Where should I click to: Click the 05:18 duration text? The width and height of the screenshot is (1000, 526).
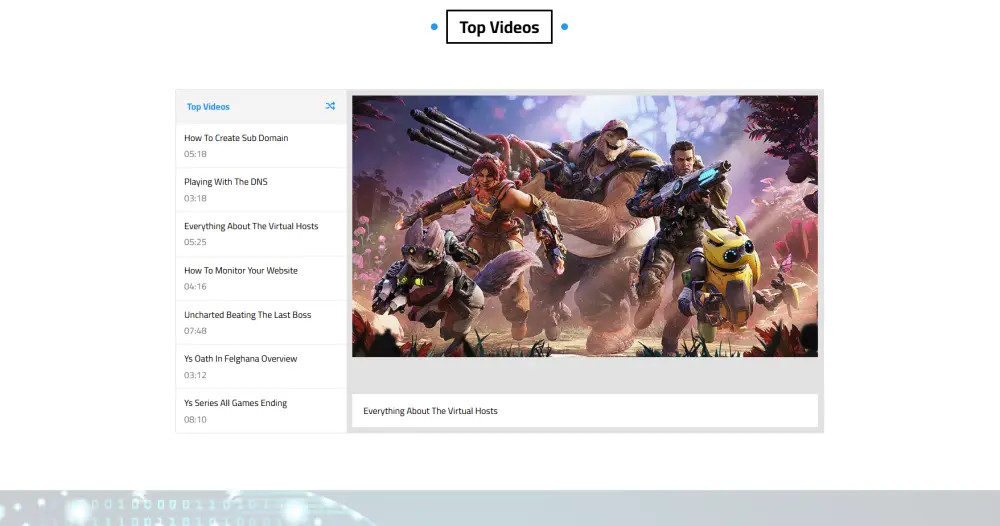[195, 154]
